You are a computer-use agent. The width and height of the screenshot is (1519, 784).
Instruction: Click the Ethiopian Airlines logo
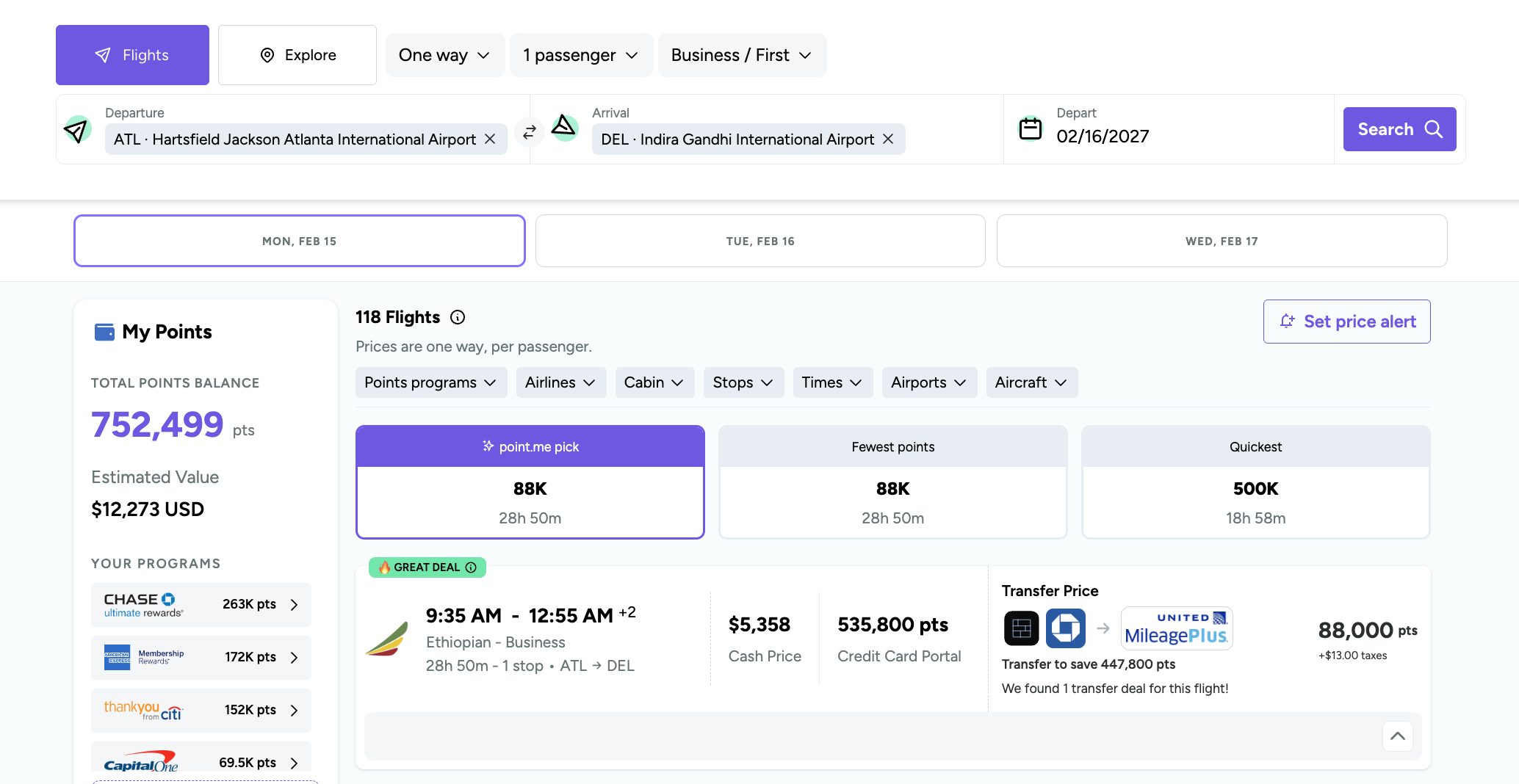[387, 639]
